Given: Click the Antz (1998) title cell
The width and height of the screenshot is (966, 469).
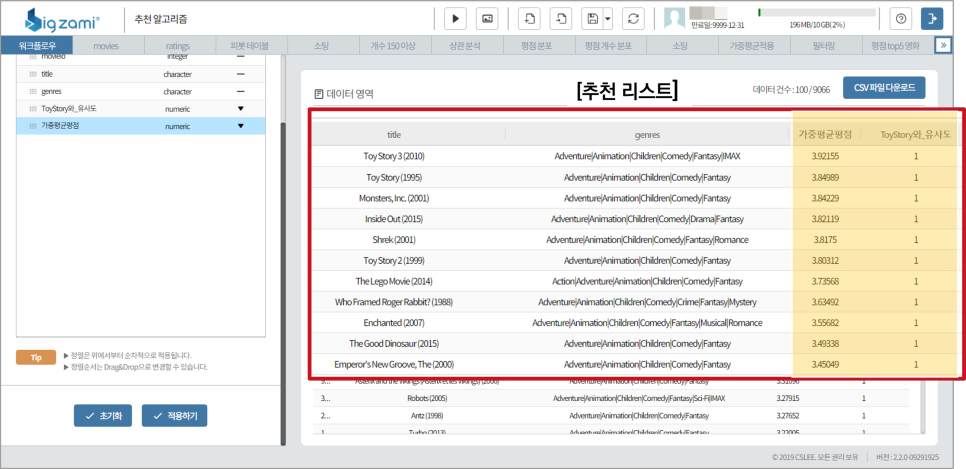Looking at the screenshot, I should tap(425, 415).
